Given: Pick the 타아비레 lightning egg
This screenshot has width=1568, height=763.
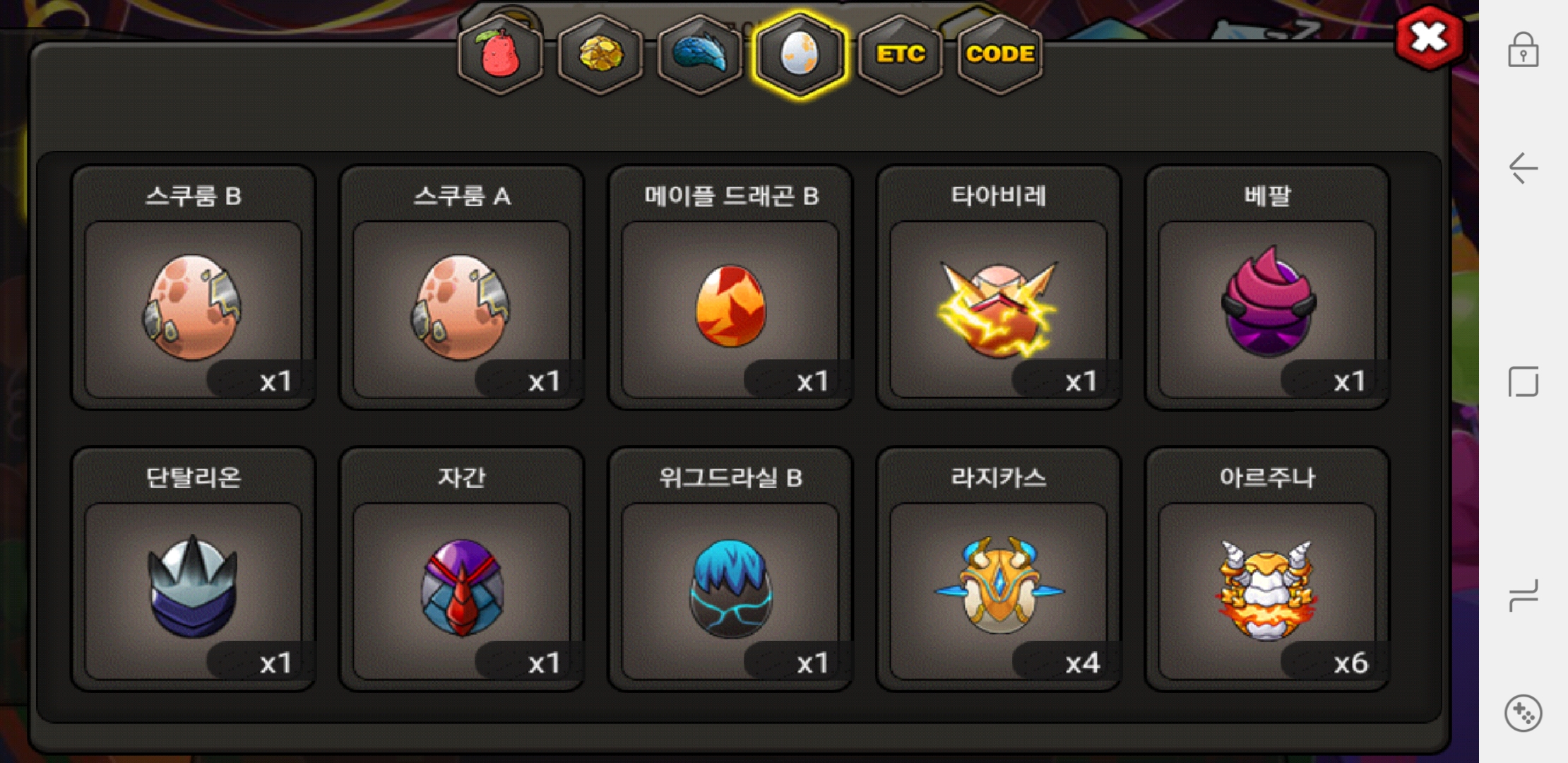Looking at the screenshot, I should (999, 288).
